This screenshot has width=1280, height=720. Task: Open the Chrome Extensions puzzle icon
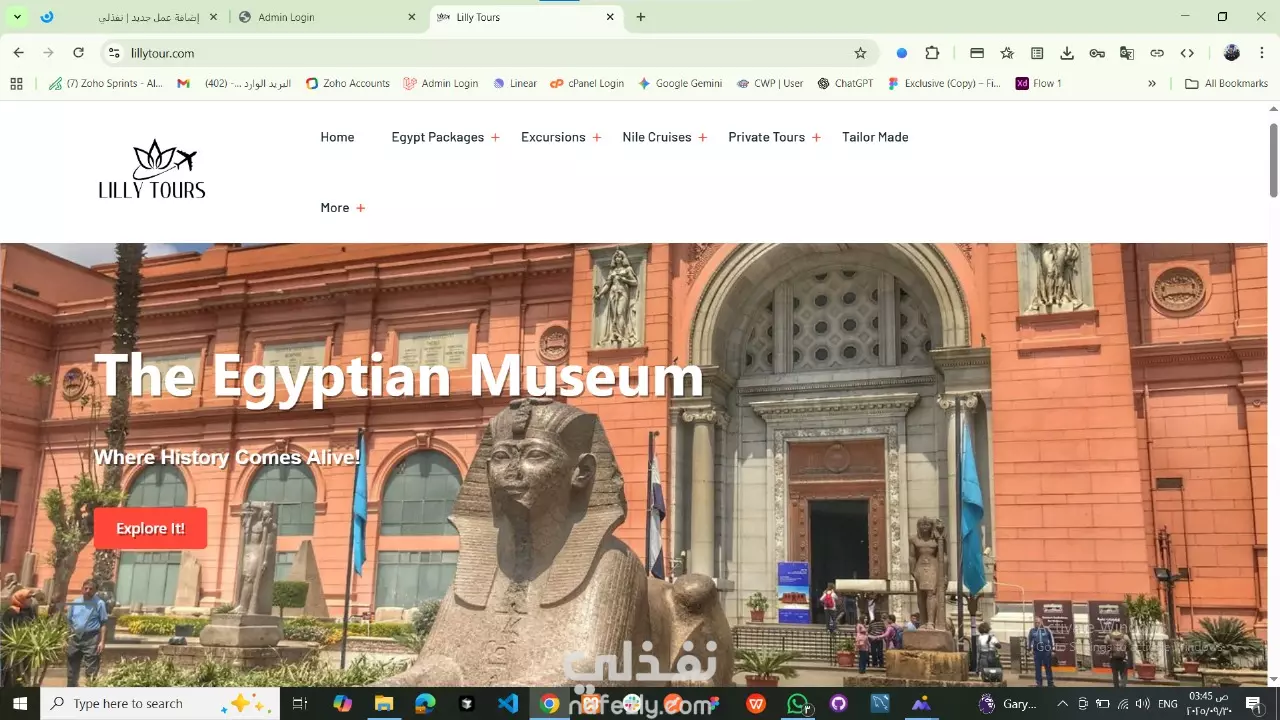(932, 53)
